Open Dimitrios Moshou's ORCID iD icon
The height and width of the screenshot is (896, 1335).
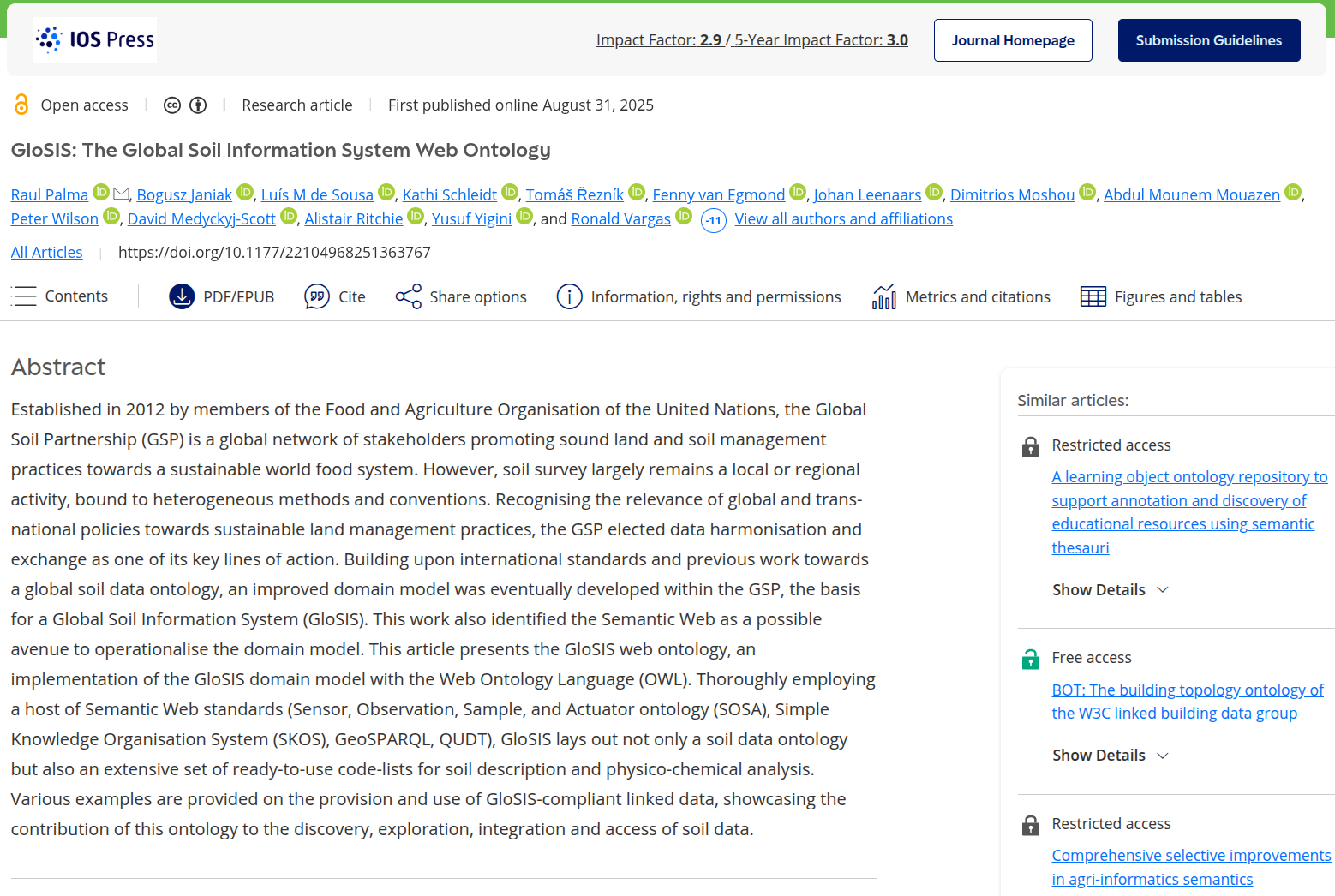coord(1087,192)
